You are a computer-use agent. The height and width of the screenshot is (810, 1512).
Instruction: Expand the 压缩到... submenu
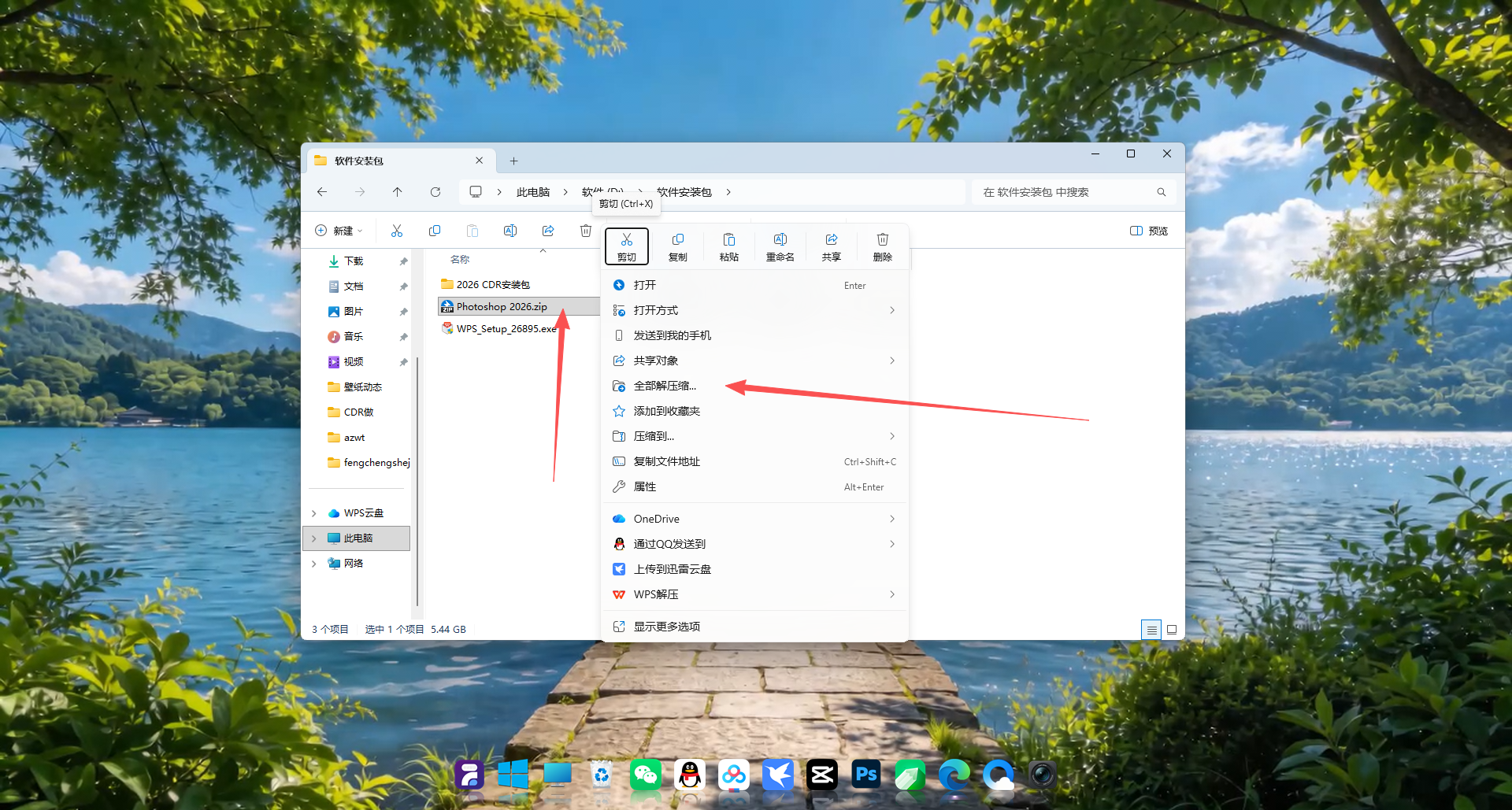pos(892,436)
